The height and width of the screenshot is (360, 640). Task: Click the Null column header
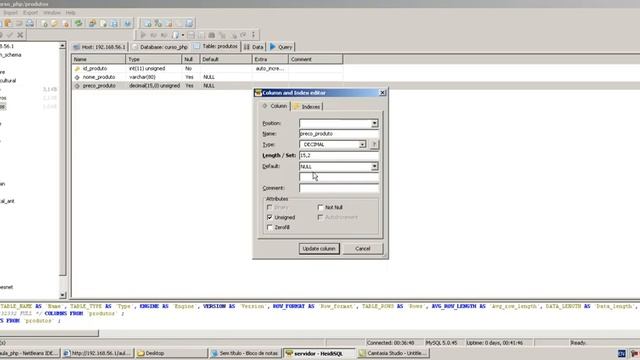pos(190,59)
